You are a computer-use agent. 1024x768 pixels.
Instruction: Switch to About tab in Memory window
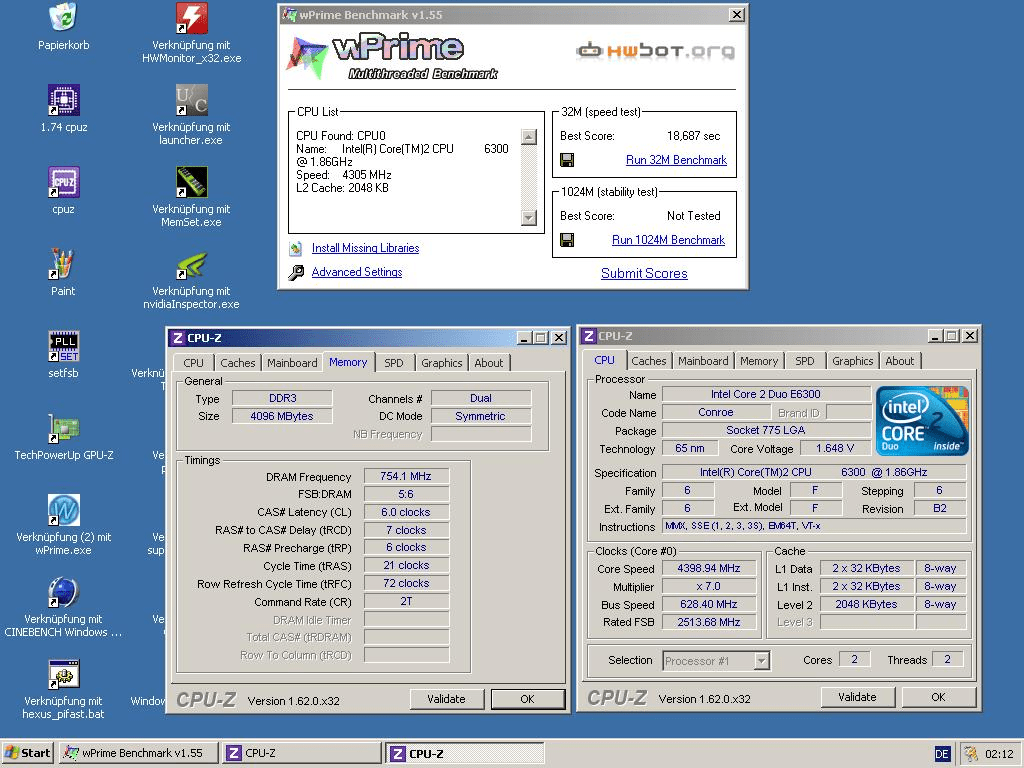click(488, 363)
